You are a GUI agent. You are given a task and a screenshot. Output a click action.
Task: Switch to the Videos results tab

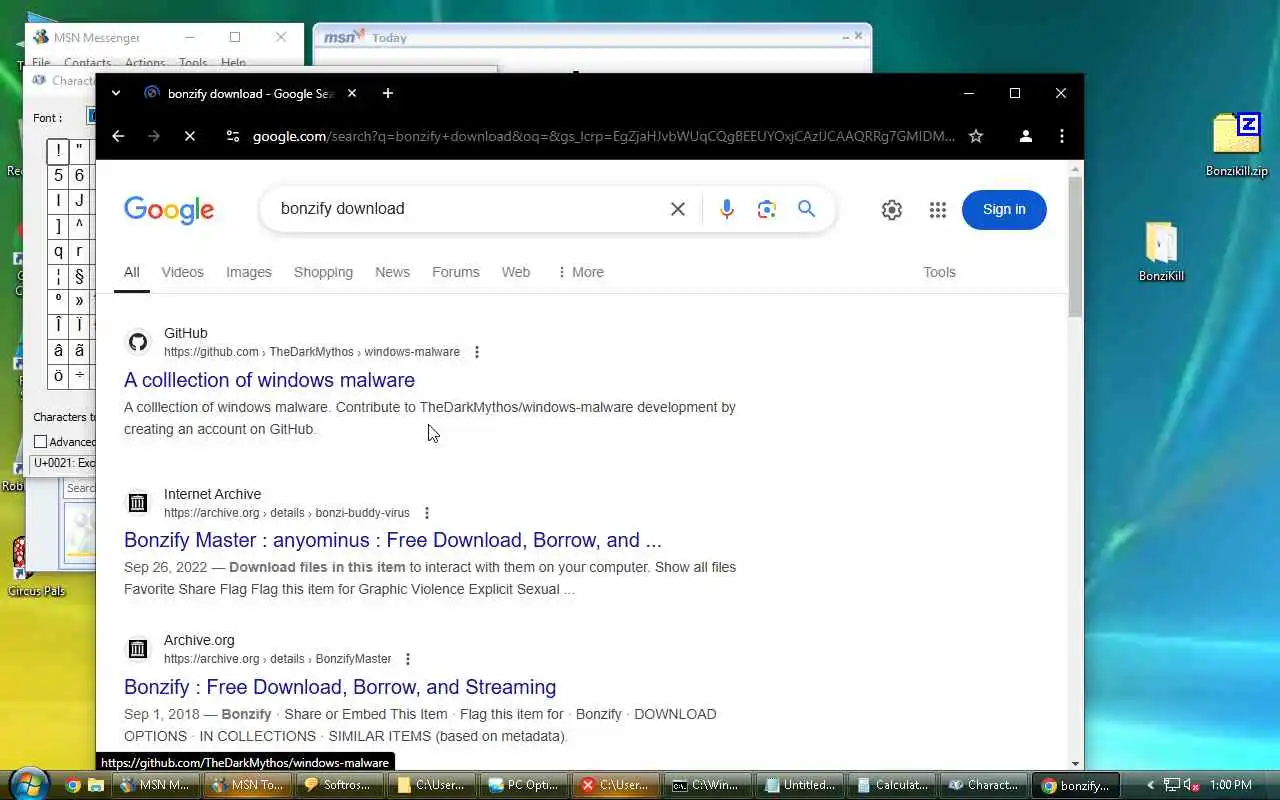pyautogui.click(x=182, y=272)
